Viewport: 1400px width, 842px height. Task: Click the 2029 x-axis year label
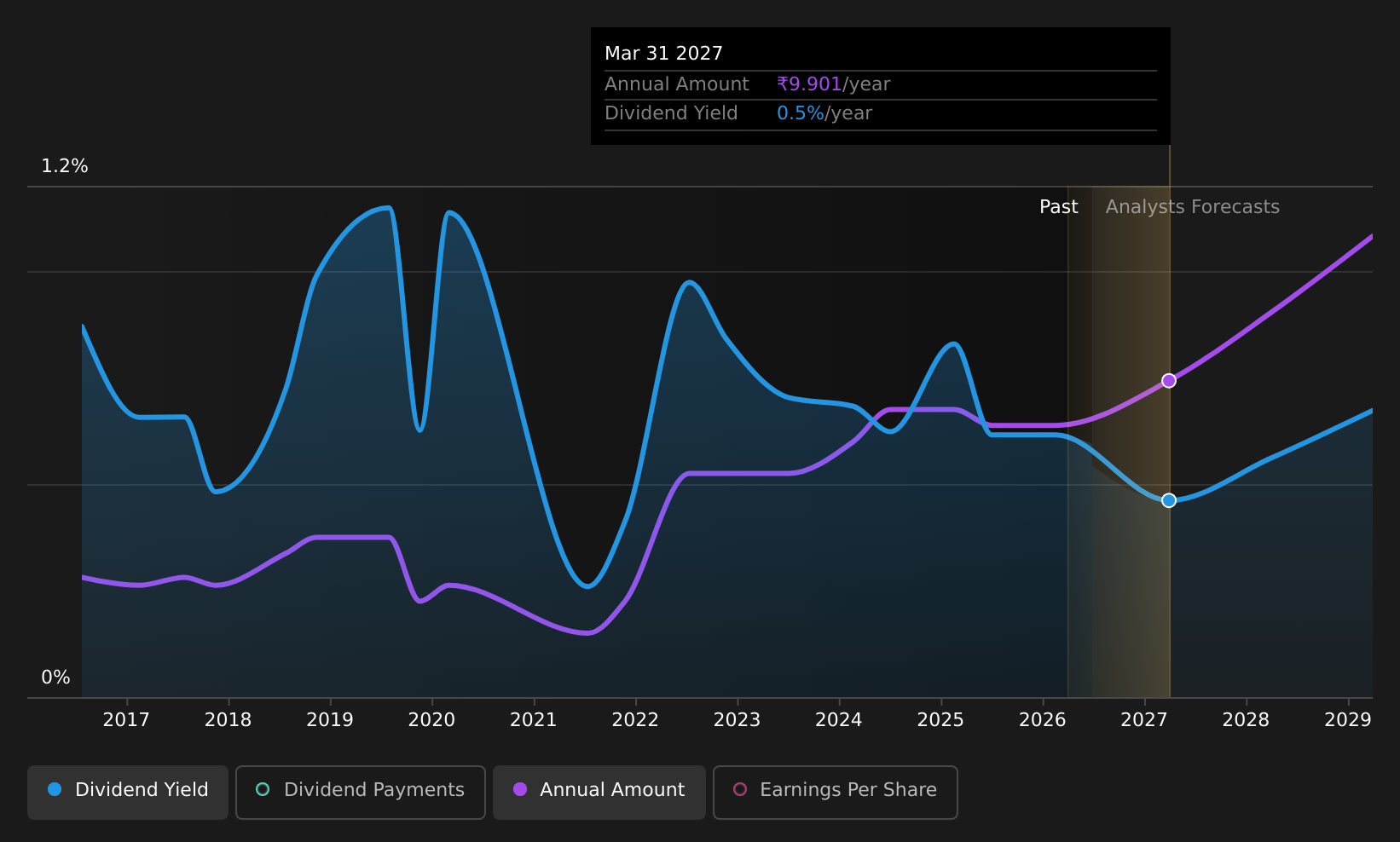1348,720
